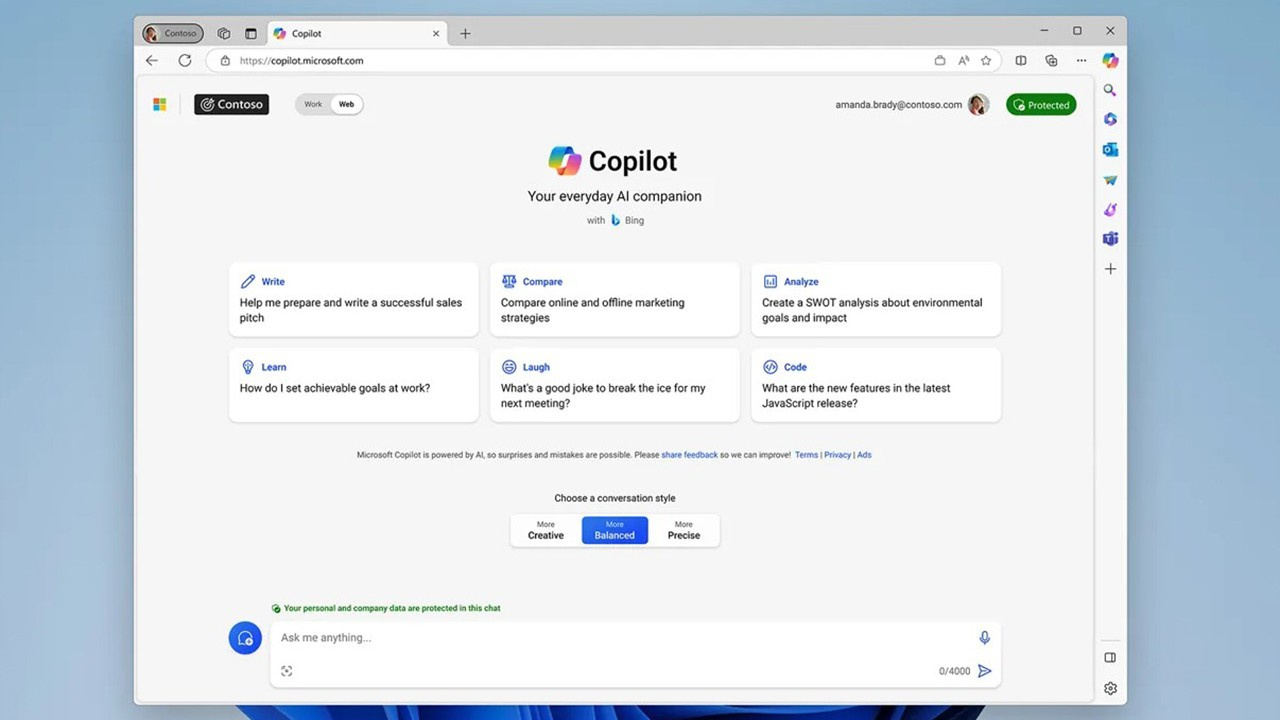The width and height of the screenshot is (1280, 720).
Task: Click the Search icon in the Edge sidebar
Action: [x=1110, y=90]
